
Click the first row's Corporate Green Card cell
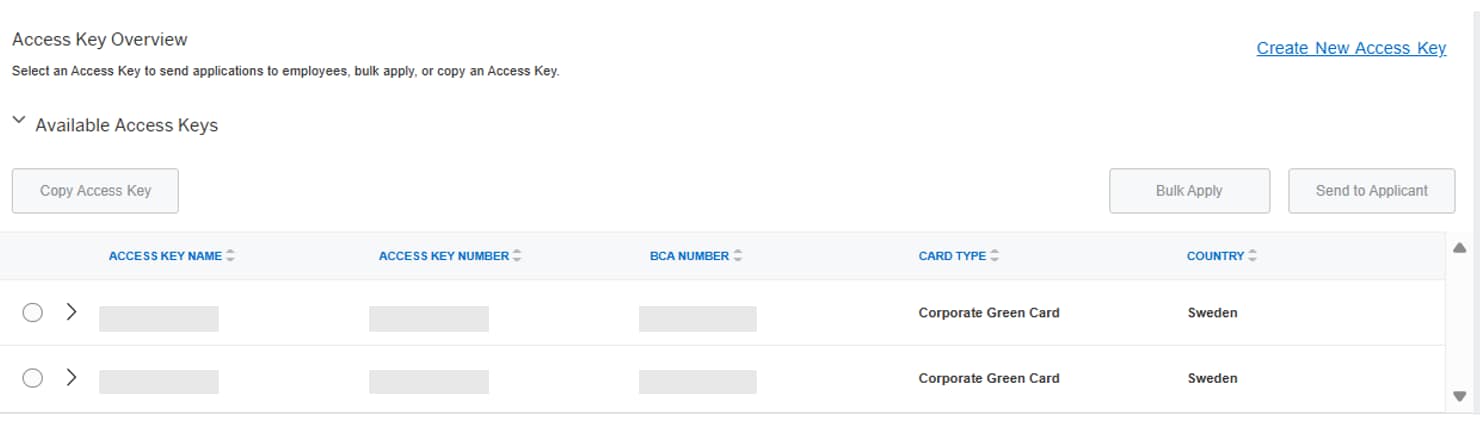[989, 313]
